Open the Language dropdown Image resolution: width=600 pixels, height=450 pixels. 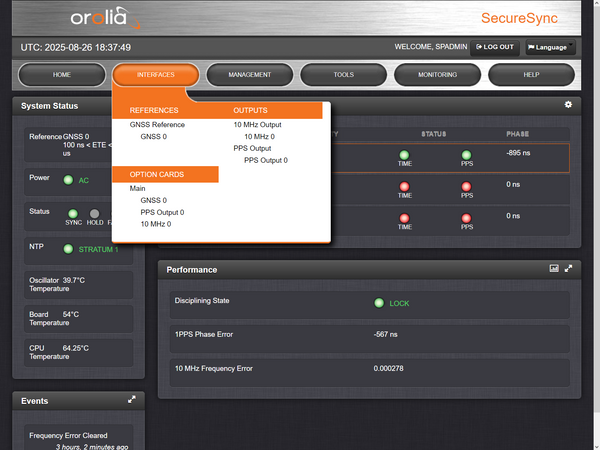coord(550,47)
